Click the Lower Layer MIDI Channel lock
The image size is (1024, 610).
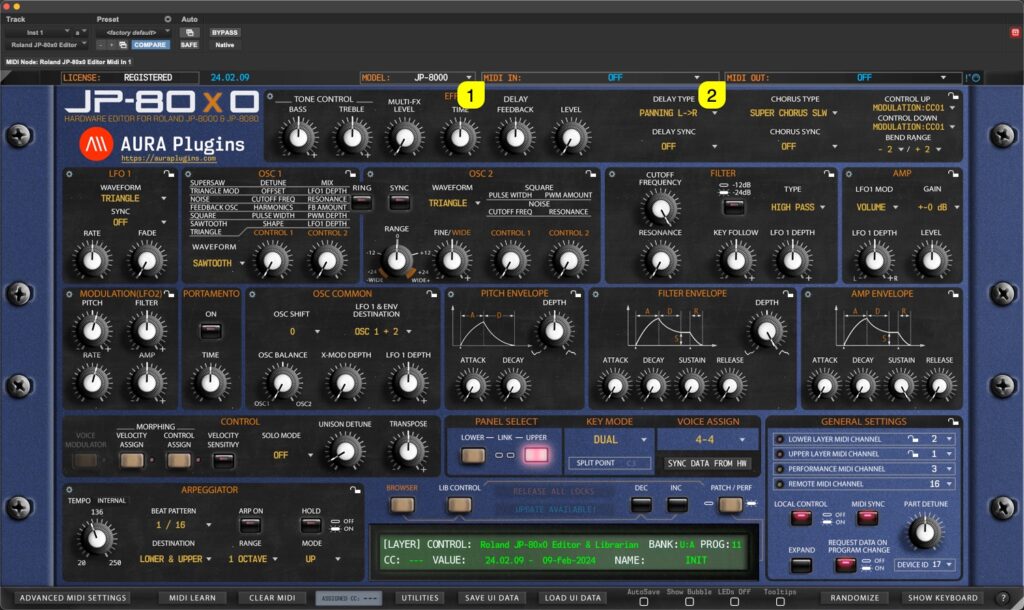913,439
